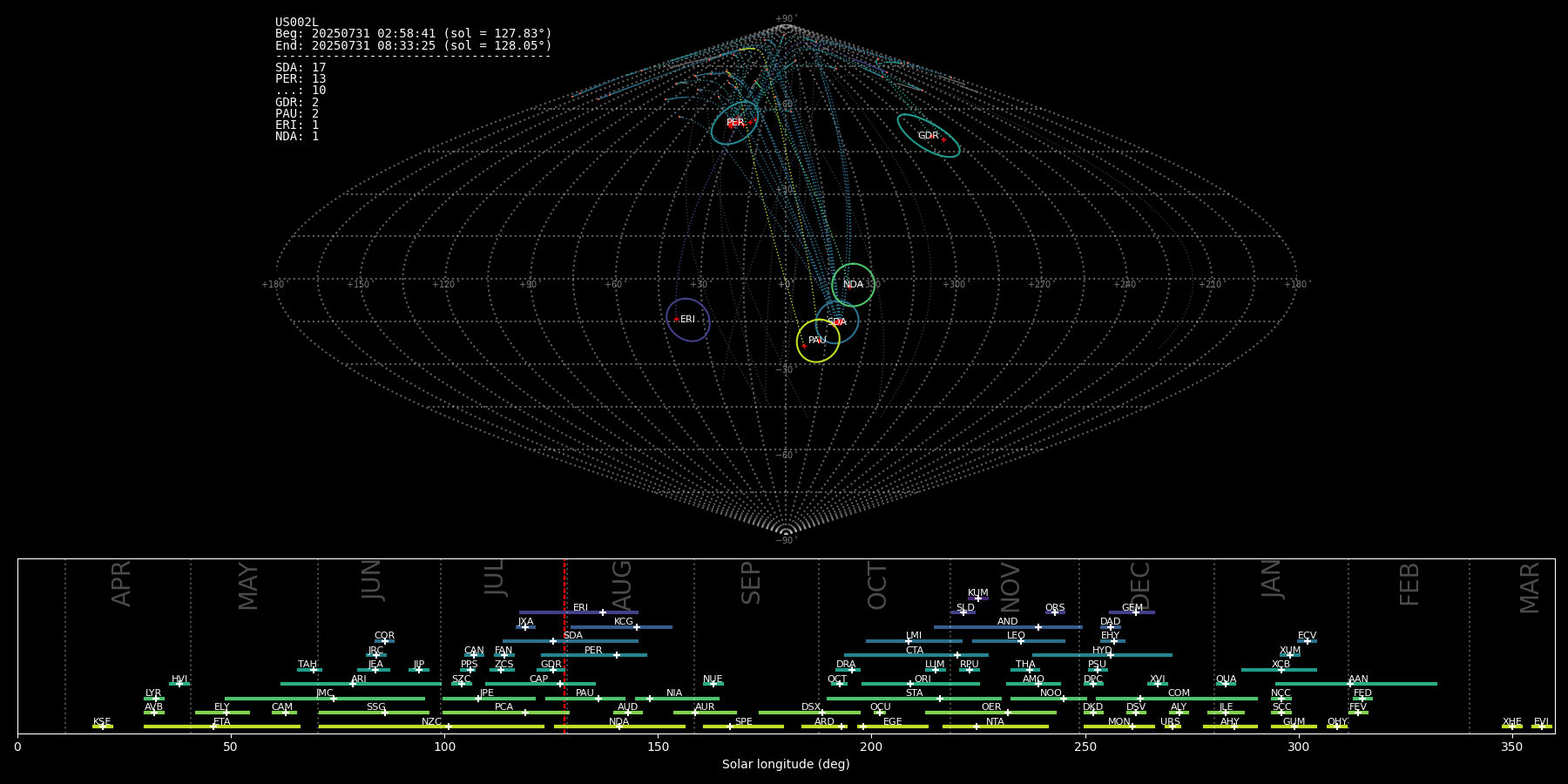This screenshot has height=784, width=1568.
Task: Select the yellow PAU radiant circle
Action: coord(818,341)
